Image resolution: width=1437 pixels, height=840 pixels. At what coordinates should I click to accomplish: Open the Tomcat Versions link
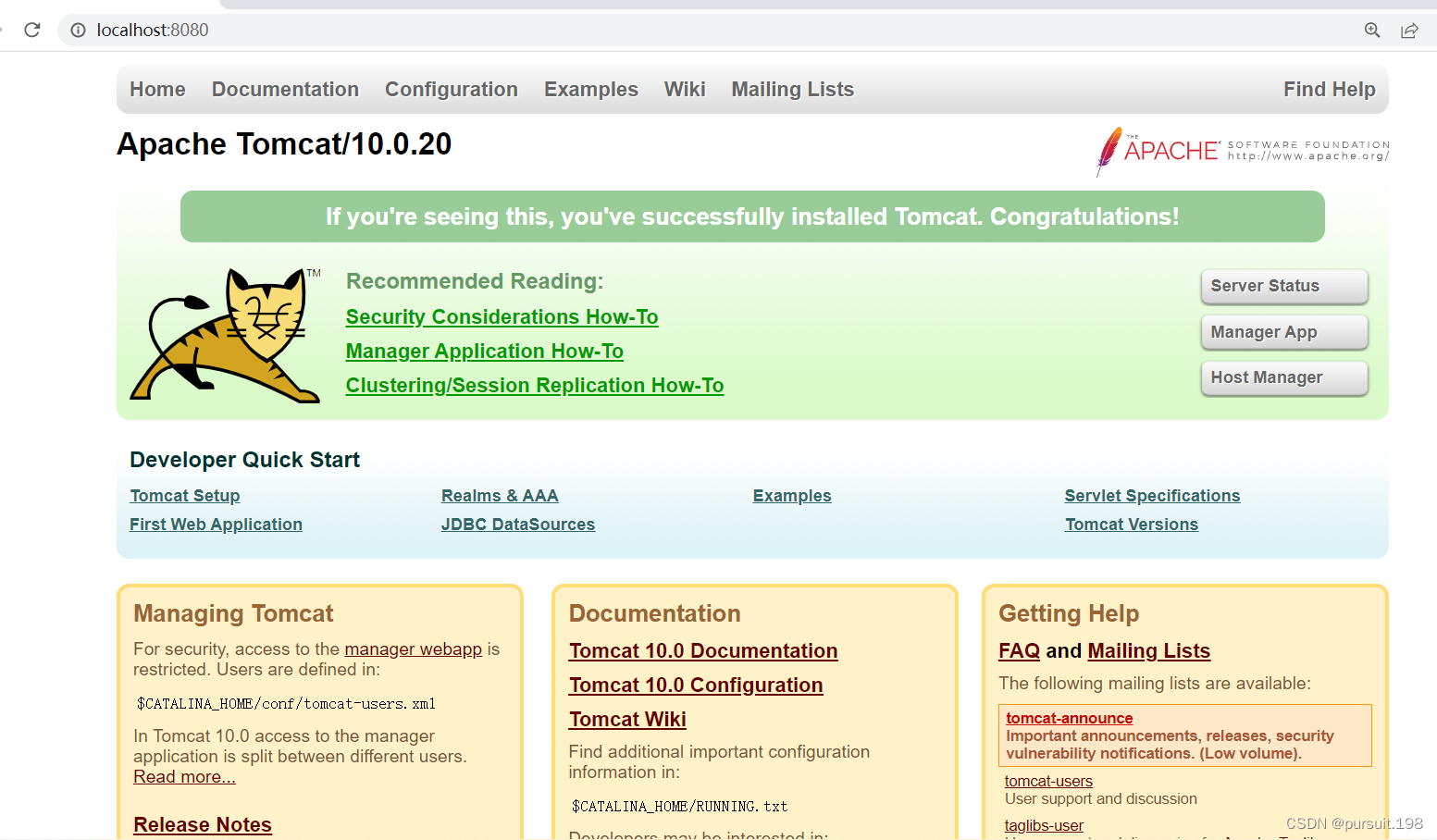click(x=1132, y=525)
